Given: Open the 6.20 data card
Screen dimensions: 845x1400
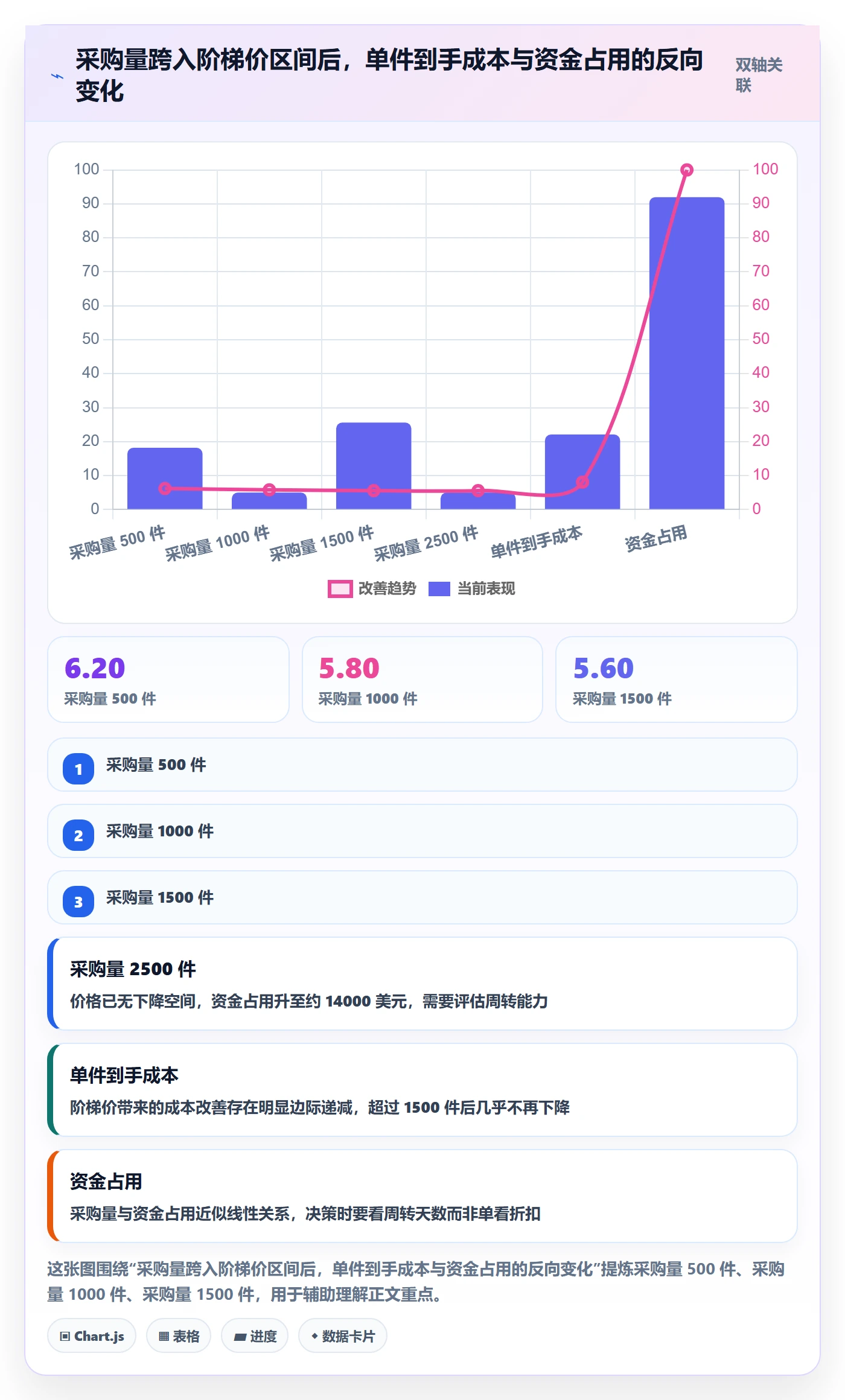Looking at the screenshot, I should click(x=168, y=679).
